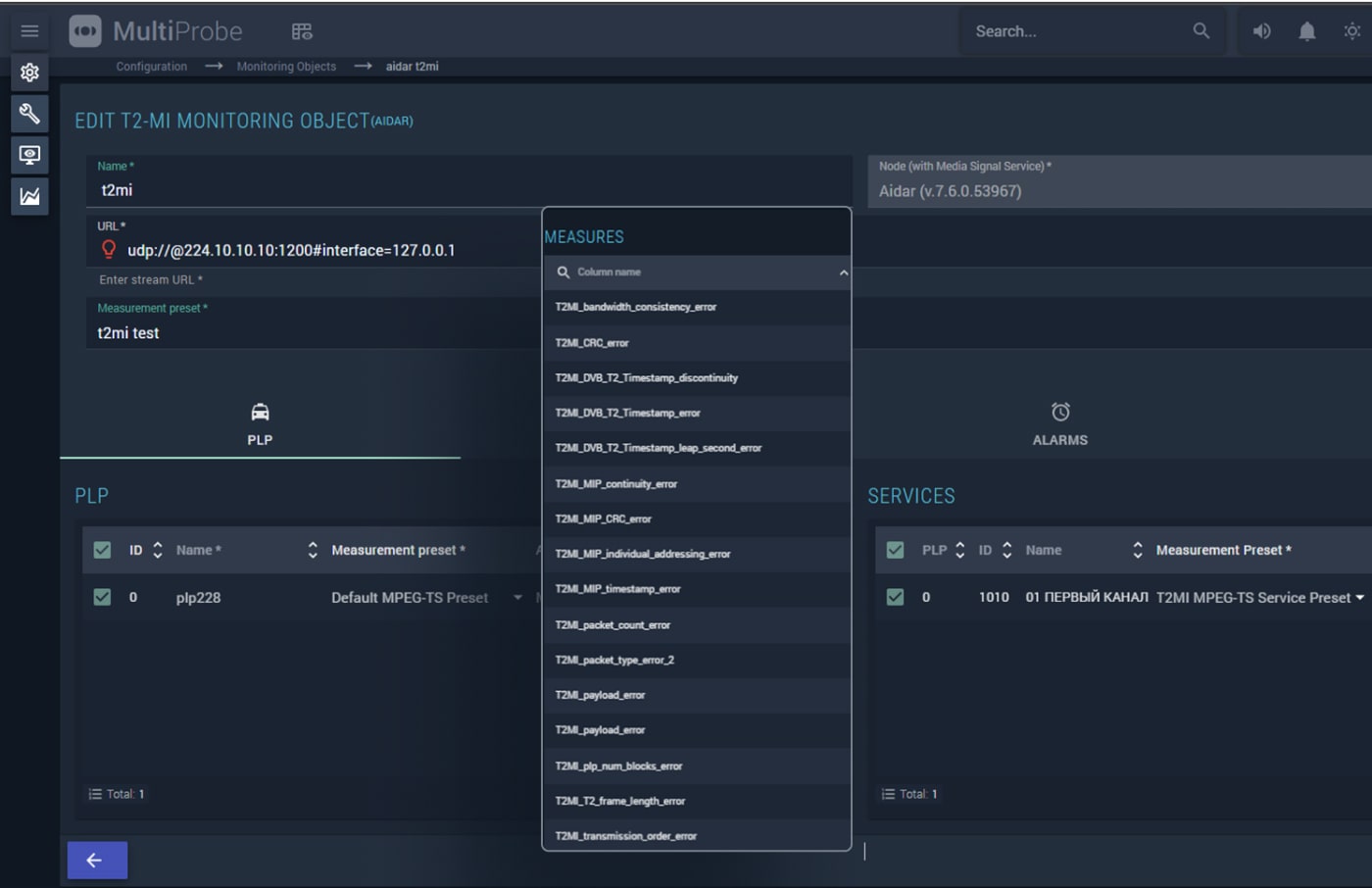Select T2MI_MIP_individual_addressing_error measure

(697, 554)
